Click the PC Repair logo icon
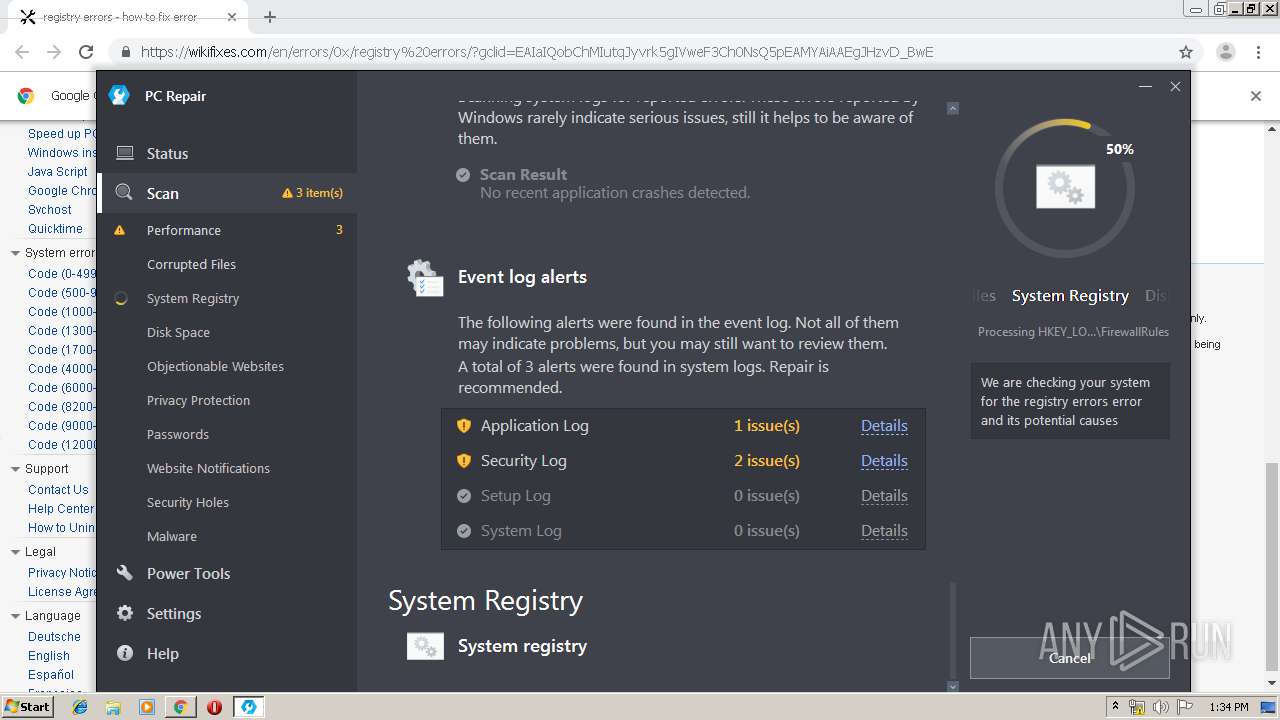The image size is (1280, 720). [119, 95]
